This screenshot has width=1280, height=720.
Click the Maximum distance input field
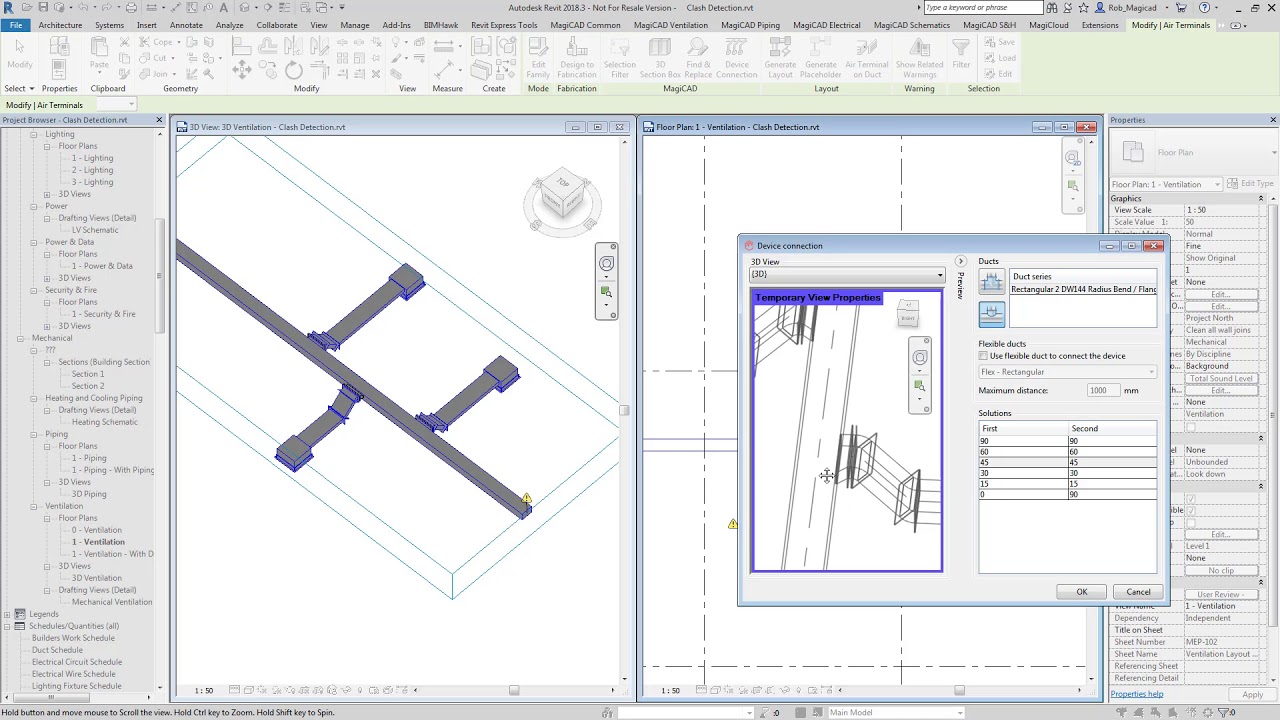[x=1103, y=390]
